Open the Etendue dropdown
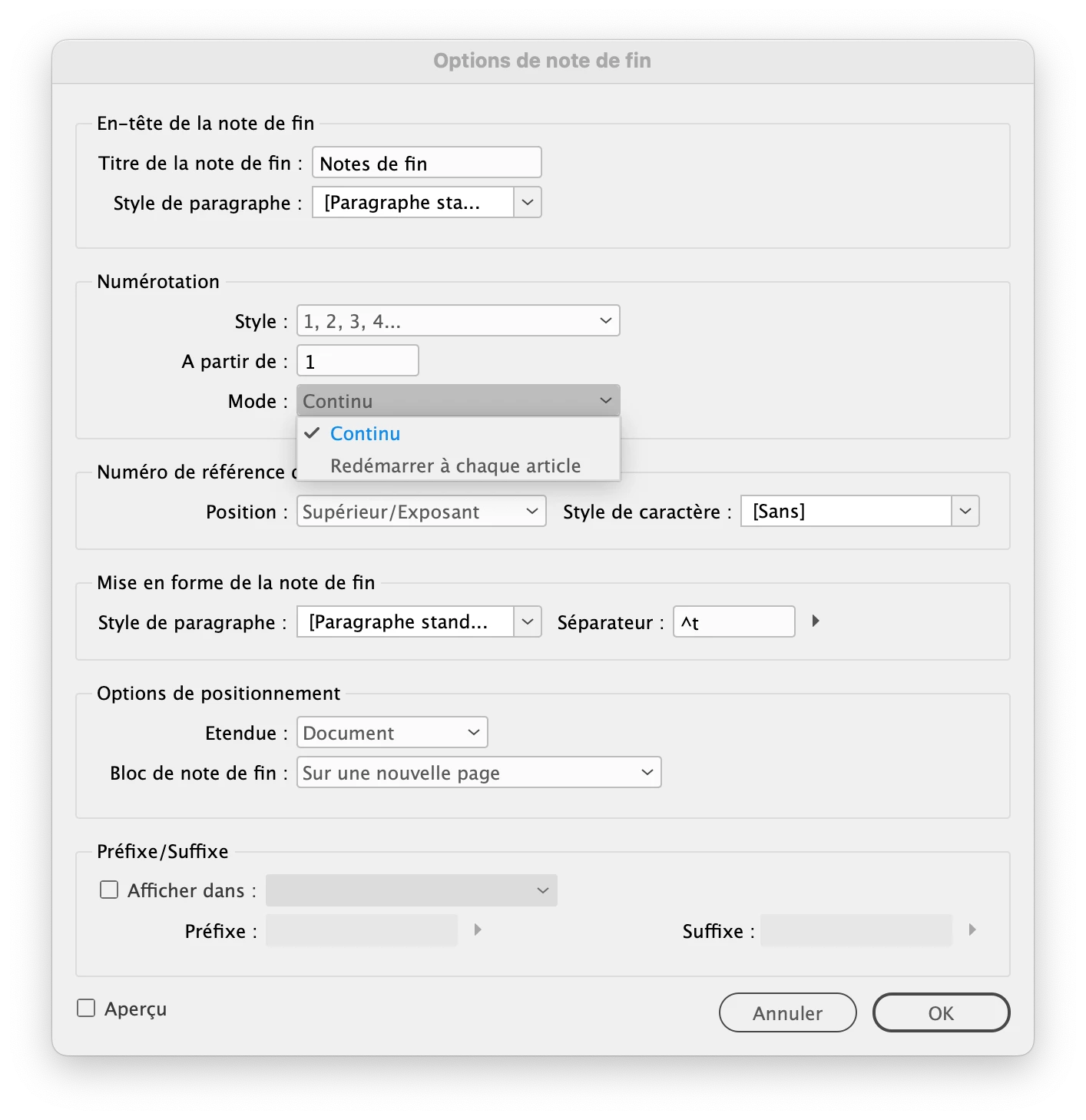Screen dimensions: 1086x1120 (x=392, y=732)
